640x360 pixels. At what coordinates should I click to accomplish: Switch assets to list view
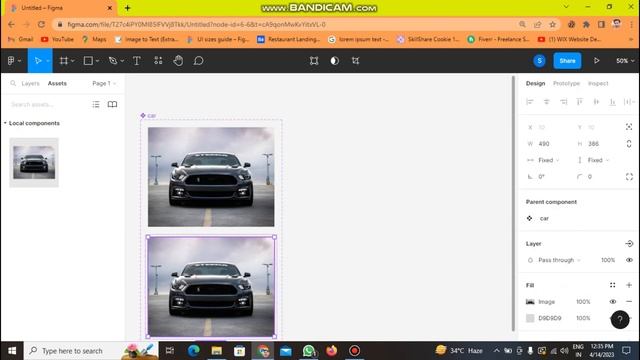click(96, 104)
